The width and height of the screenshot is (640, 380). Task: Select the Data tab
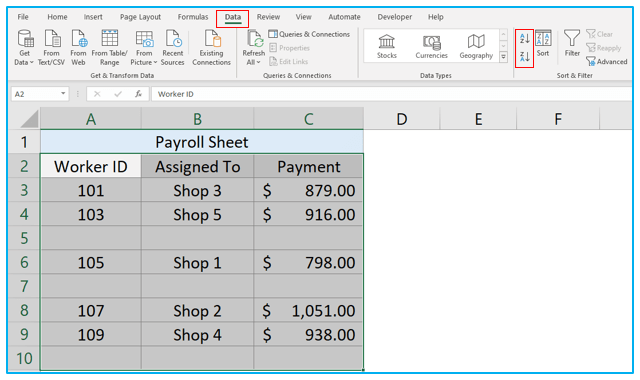233,18
